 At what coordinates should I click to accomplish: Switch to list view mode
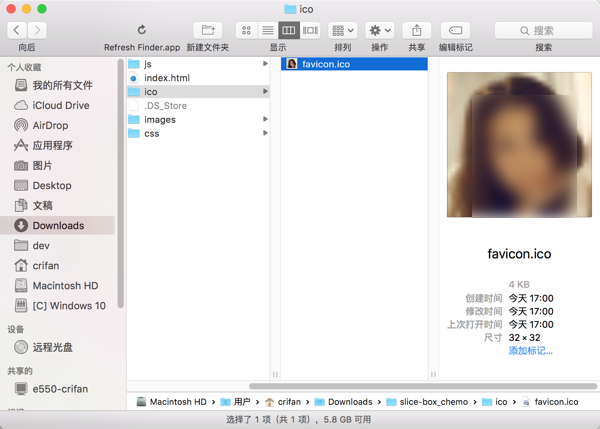(x=268, y=30)
